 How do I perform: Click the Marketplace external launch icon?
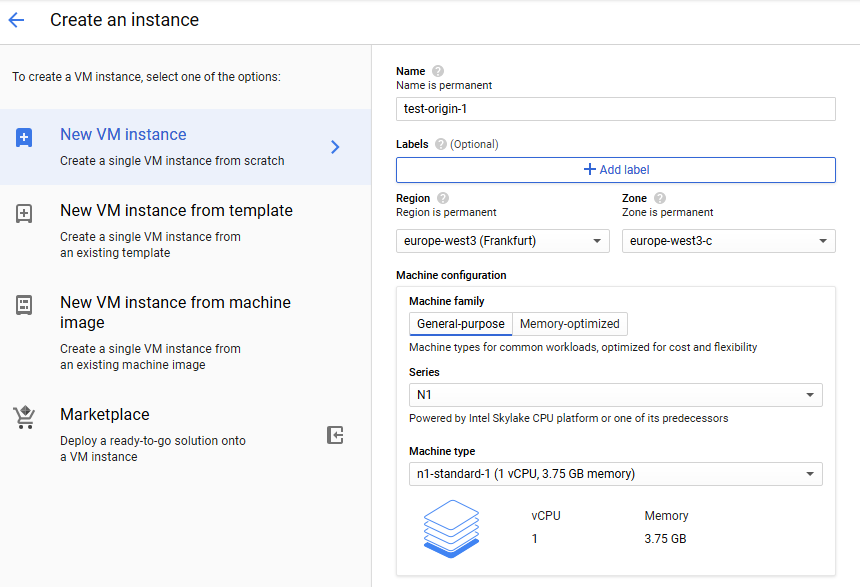click(x=336, y=435)
